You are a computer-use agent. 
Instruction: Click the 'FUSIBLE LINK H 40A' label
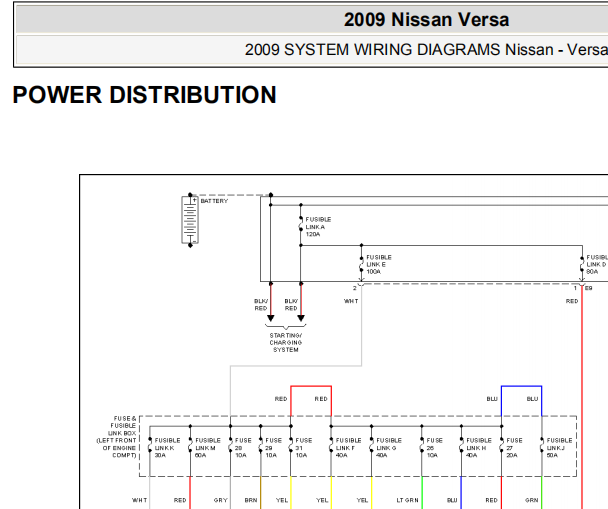(479, 448)
